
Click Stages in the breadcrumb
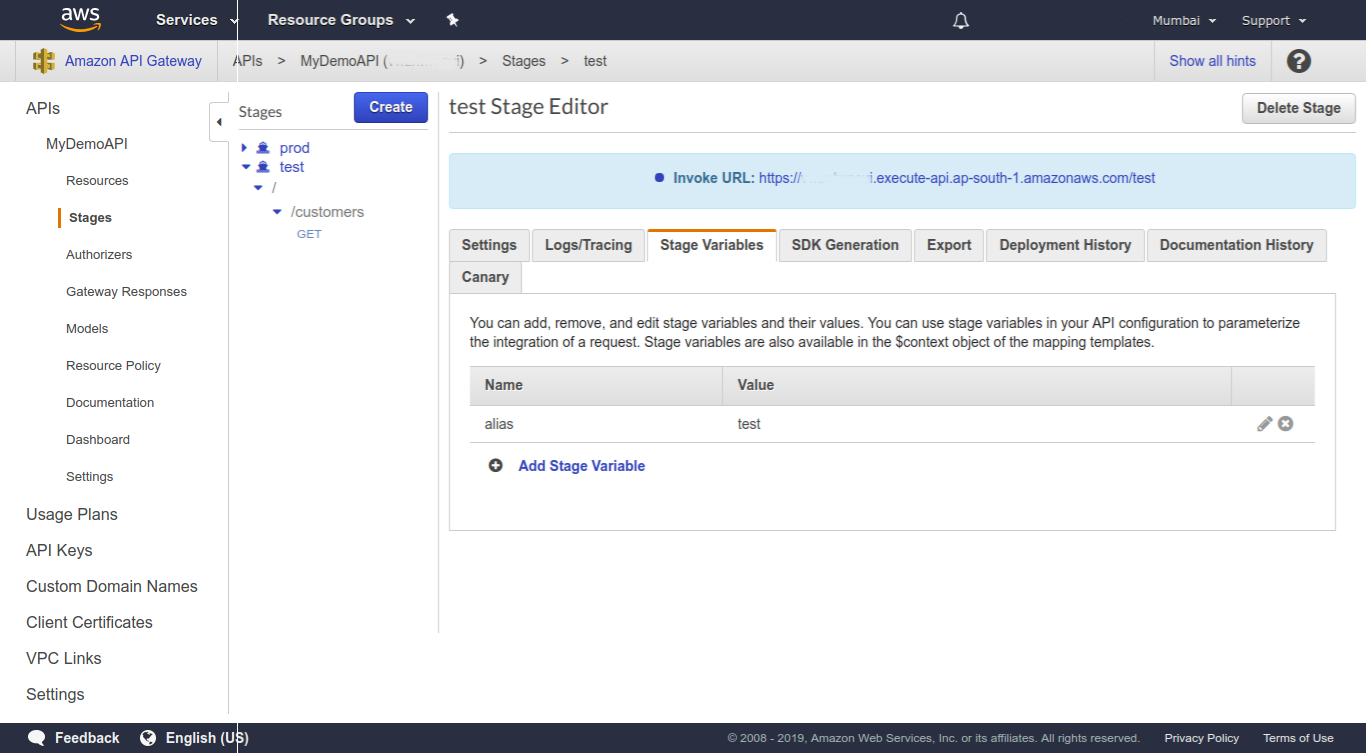tap(524, 61)
